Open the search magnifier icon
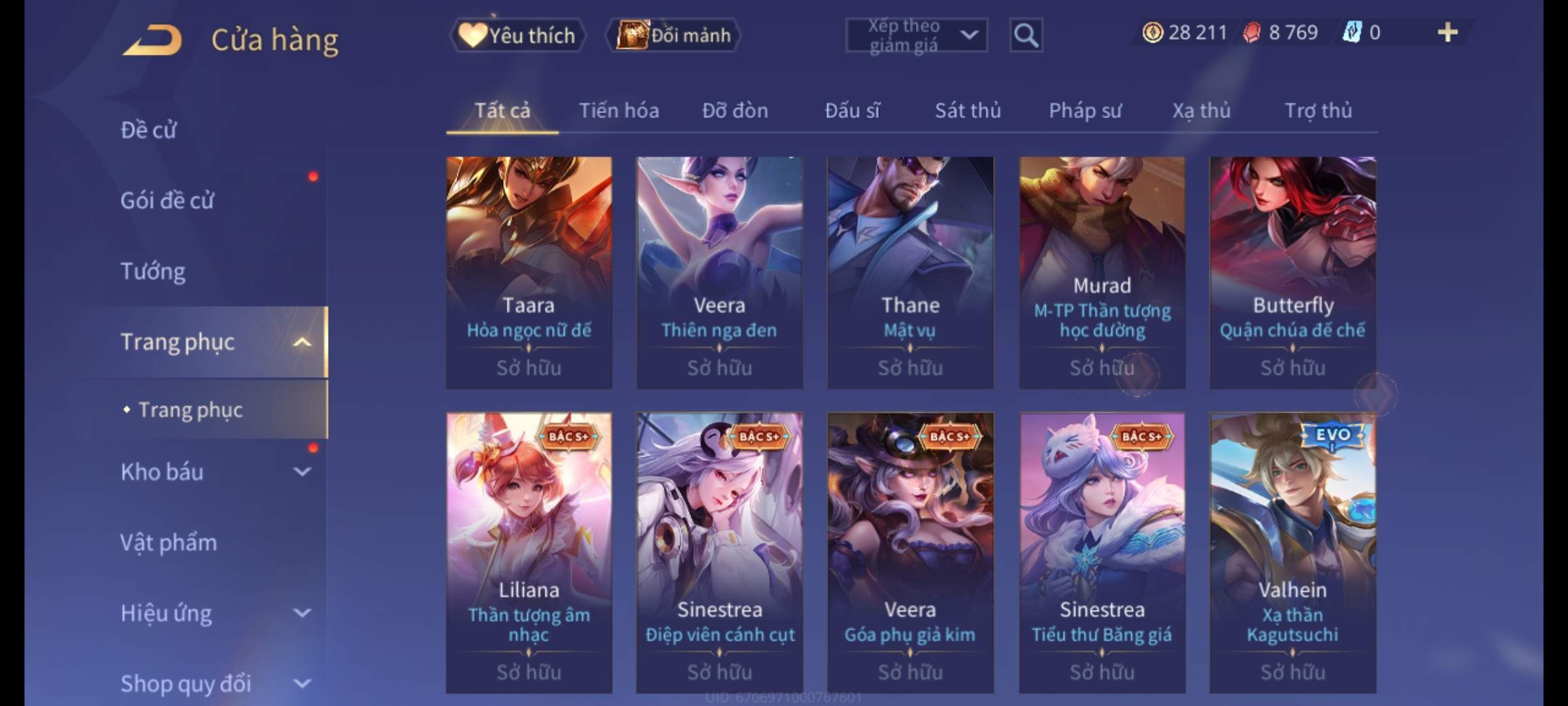The image size is (1568, 706). [x=1026, y=35]
